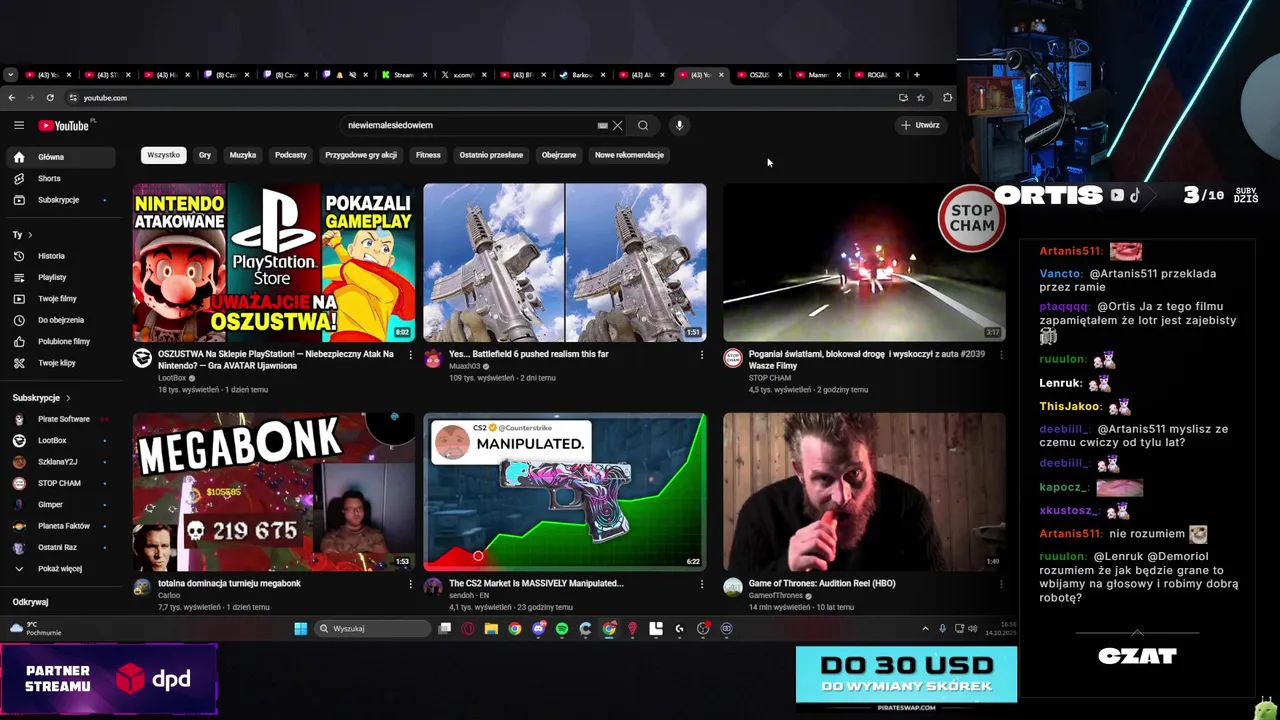Open the on-screen keyboard icon in search box

(x=602, y=125)
